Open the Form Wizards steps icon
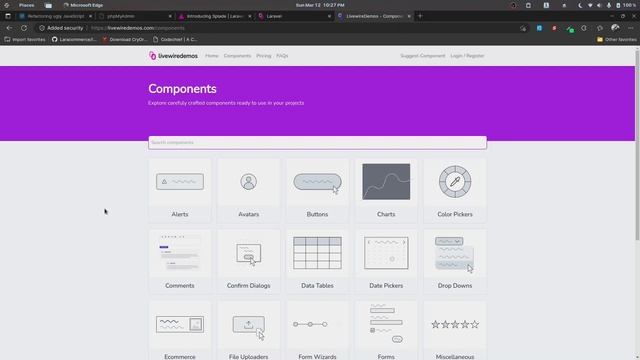This screenshot has height=360, width=640. pos(311,324)
